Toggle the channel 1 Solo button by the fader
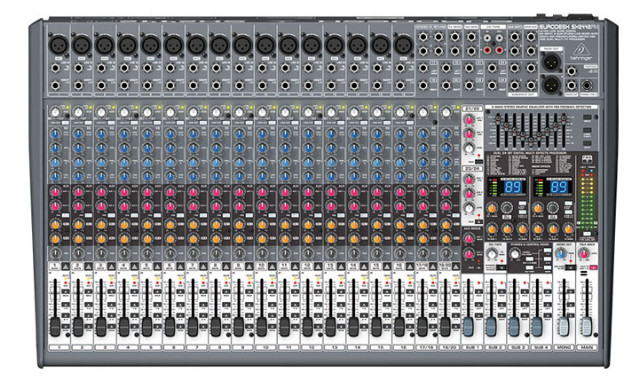637x387 pixels. 66,292
